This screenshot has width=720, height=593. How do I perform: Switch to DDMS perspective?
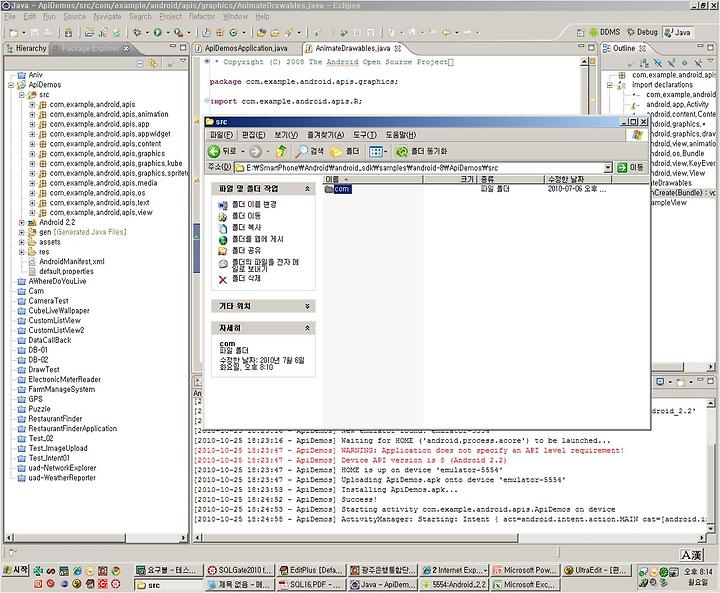[x=604, y=32]
